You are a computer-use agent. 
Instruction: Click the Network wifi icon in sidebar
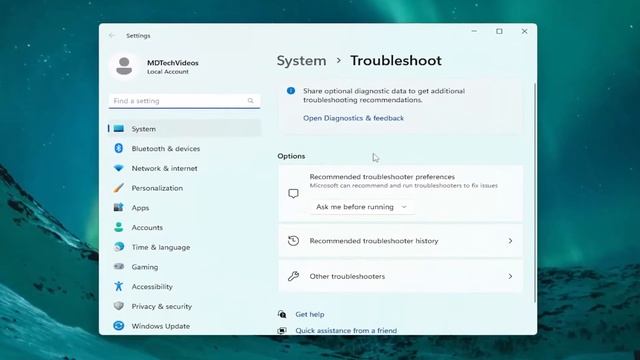click(119, 168)
